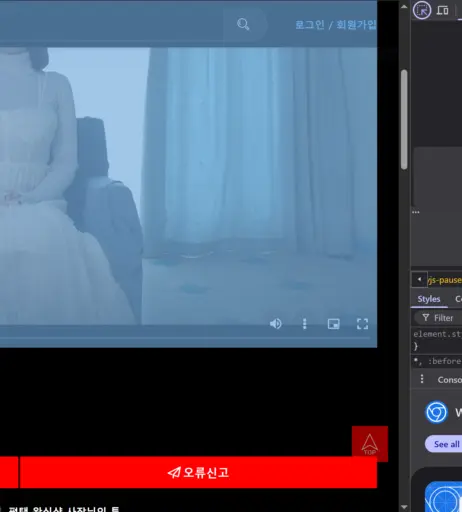Open the video's three-dot options menu

pyautogui.click(x=304, y=324)
